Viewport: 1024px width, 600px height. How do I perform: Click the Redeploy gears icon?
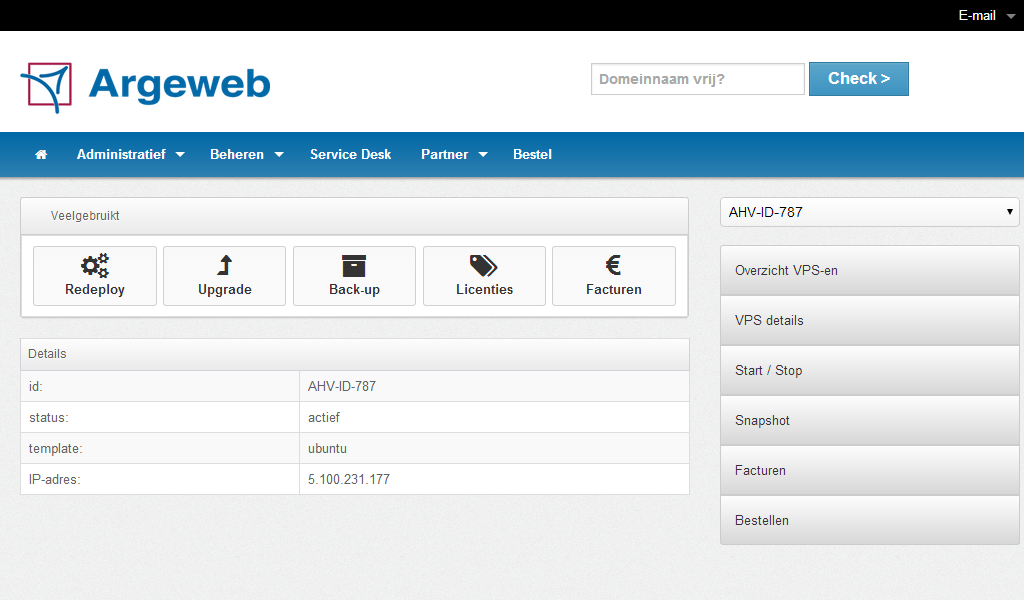coord(95,265)
